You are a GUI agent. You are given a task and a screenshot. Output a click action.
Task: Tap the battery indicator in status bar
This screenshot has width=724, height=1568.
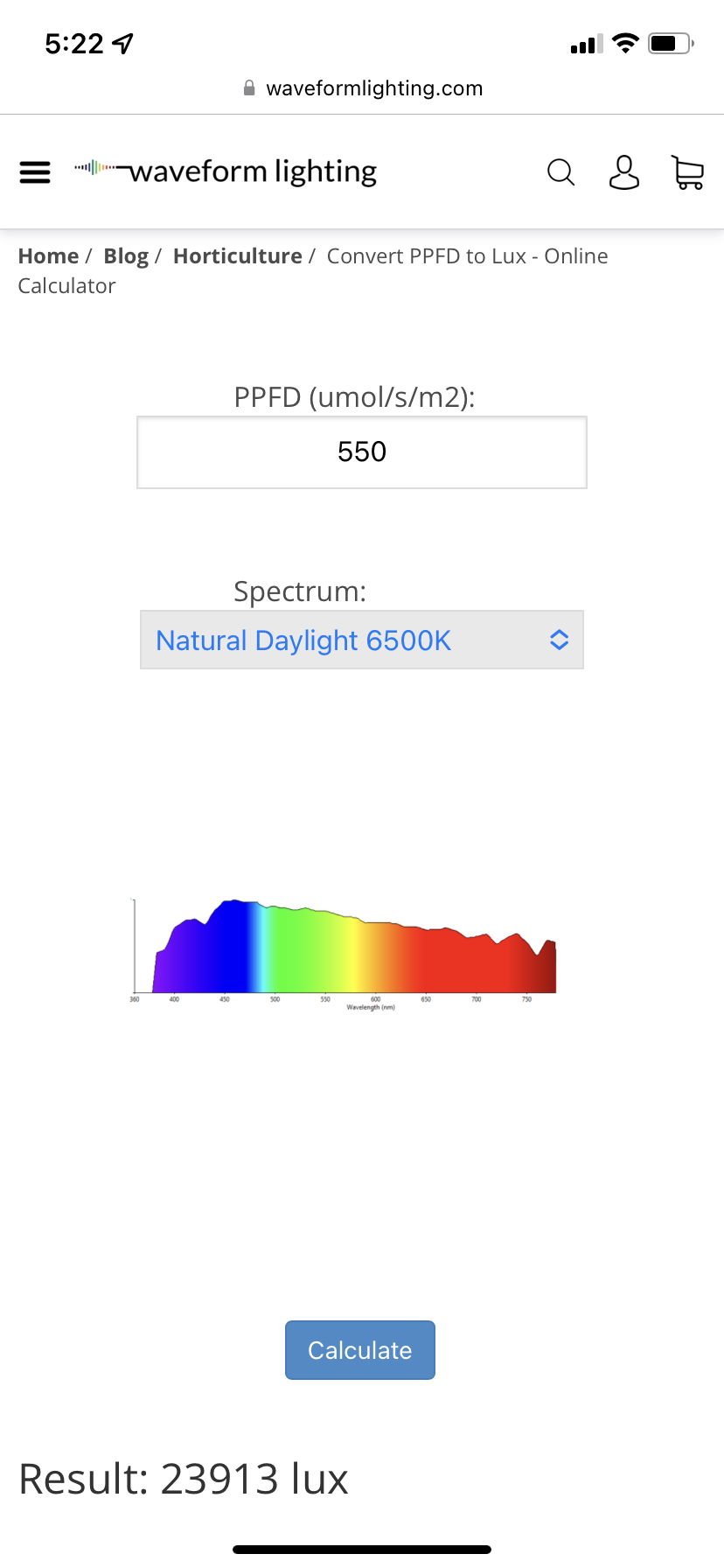coord(670,44)
